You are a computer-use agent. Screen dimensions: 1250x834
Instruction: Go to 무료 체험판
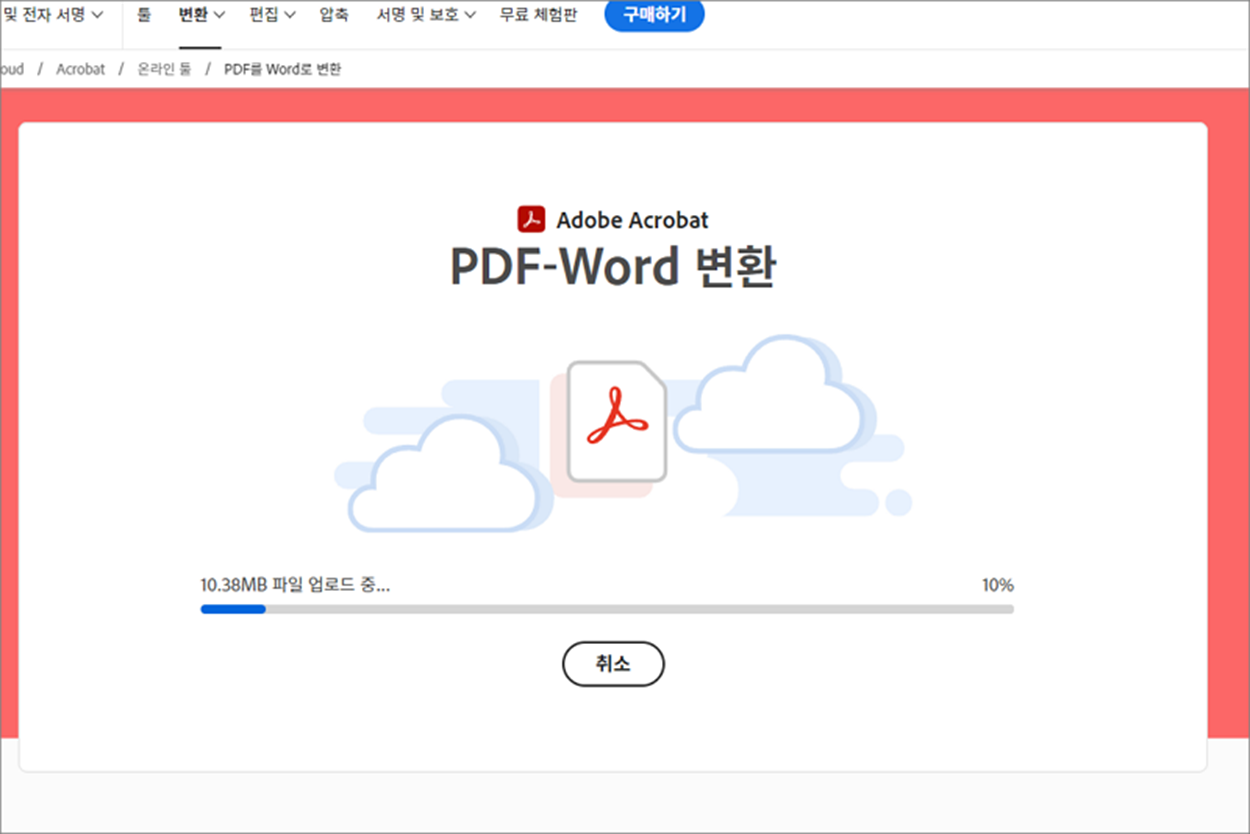pos(538,15)
